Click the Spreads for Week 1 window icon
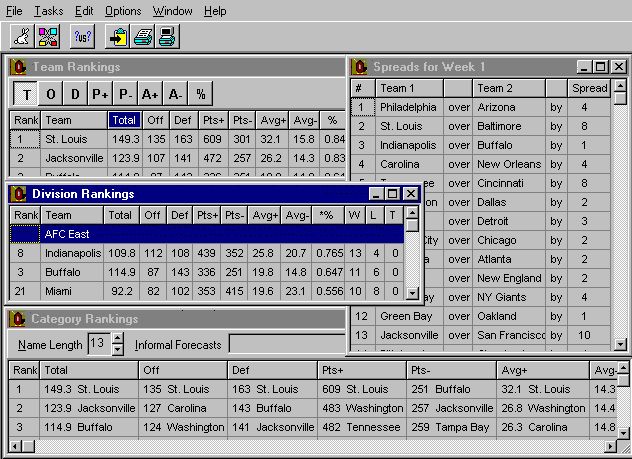The width and height of the screenshot is (632, 459). point(360,67)
